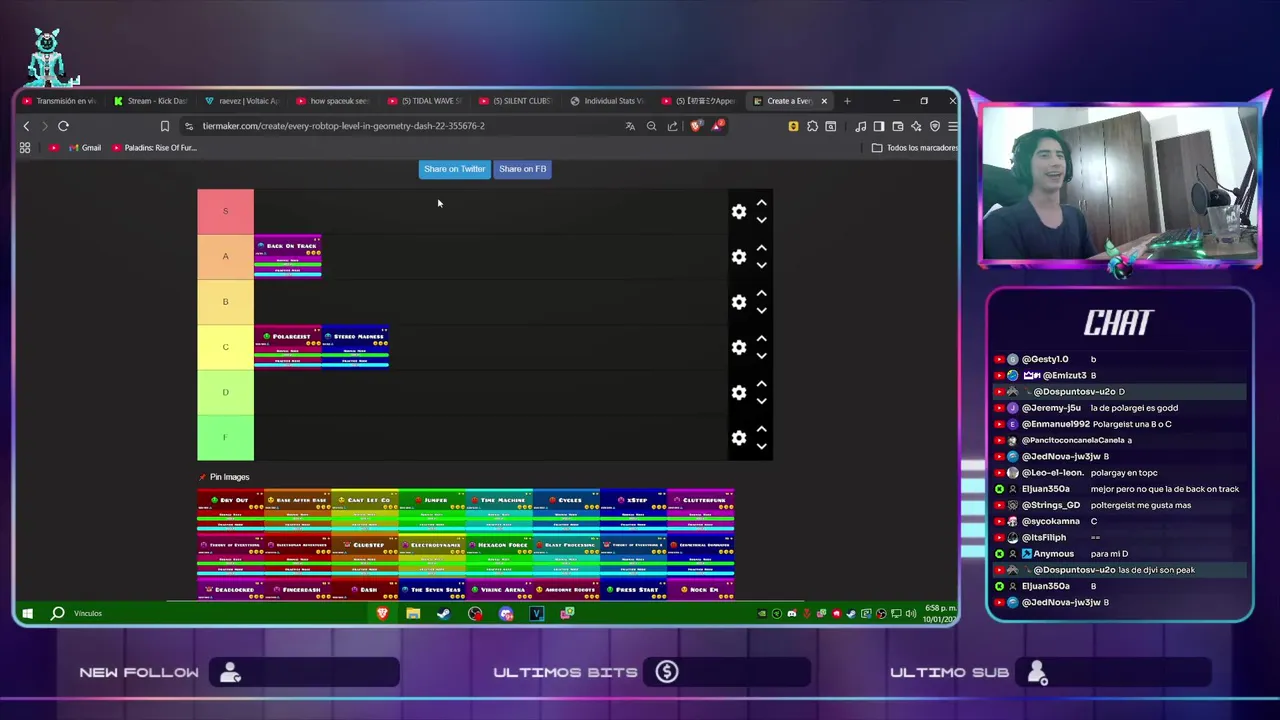1280x720 pixels.
Task: Open Todos los marcadores folder
Action: click(914, 148)
